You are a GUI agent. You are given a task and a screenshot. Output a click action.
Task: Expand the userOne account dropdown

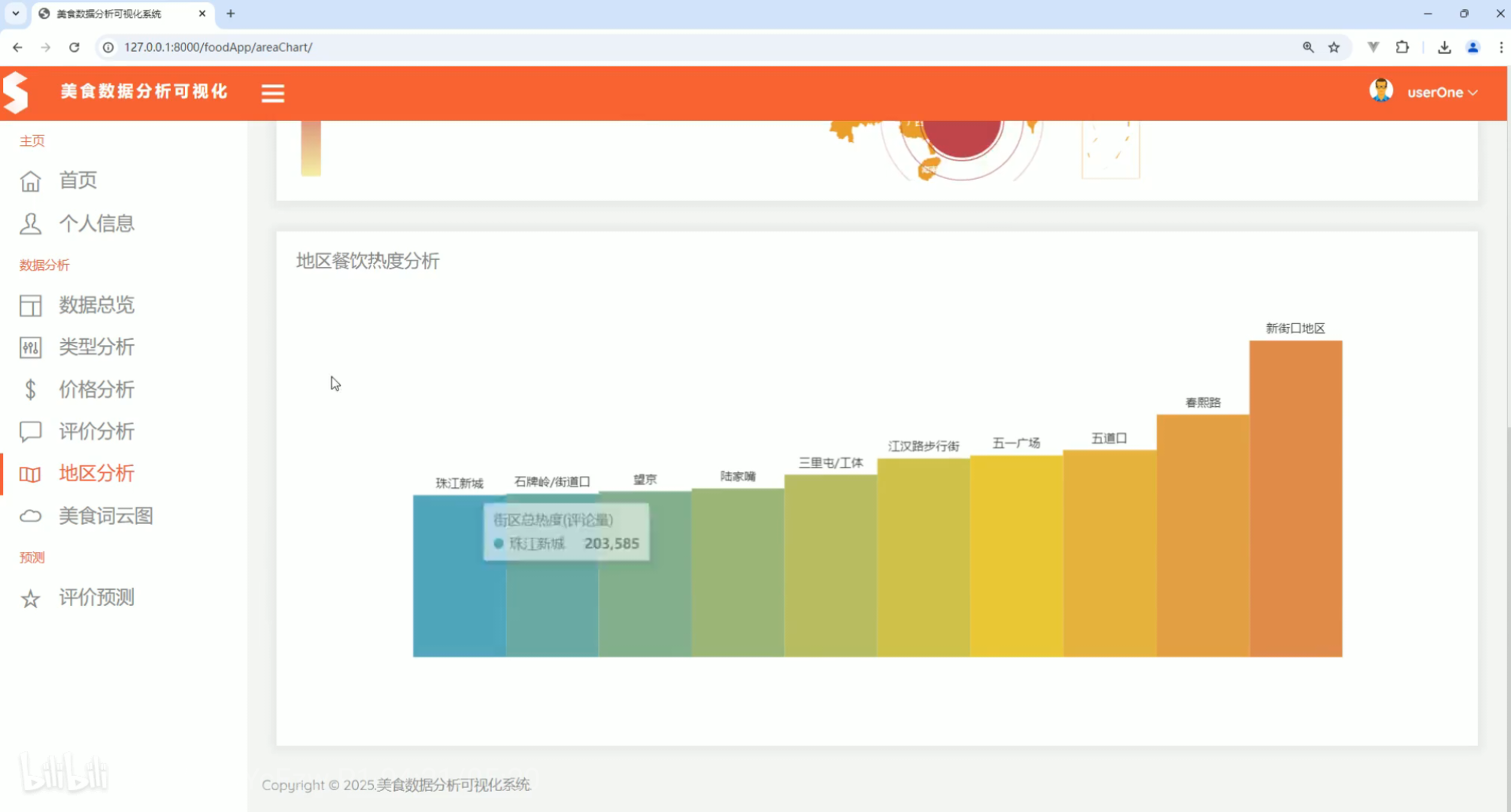coord(1441,92)
